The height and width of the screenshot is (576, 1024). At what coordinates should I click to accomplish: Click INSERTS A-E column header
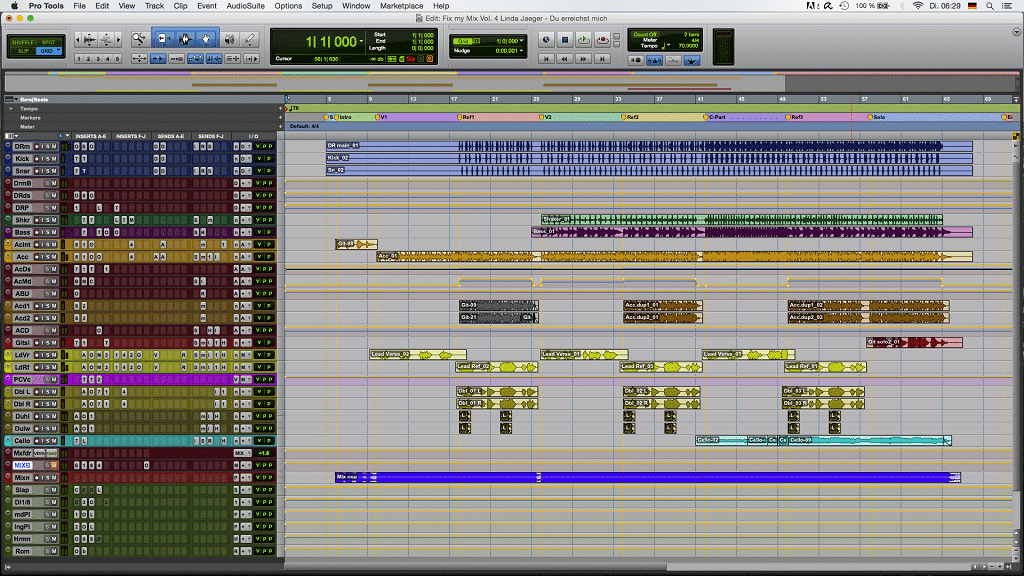tap(91, 136)
